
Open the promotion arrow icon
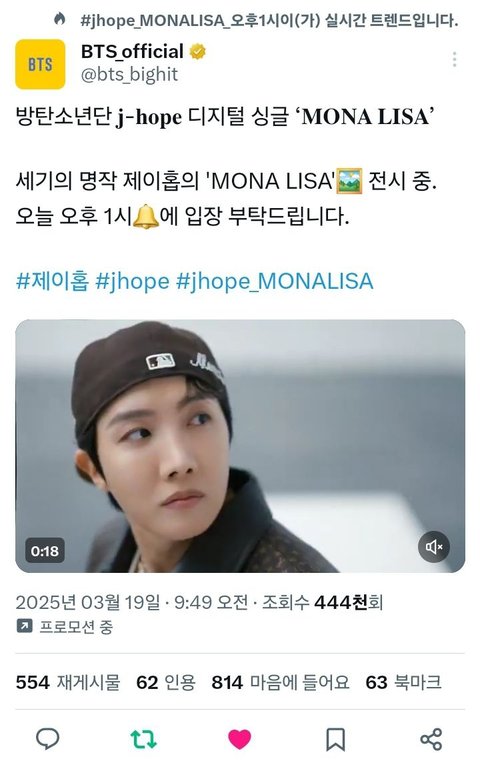point(24,626)
